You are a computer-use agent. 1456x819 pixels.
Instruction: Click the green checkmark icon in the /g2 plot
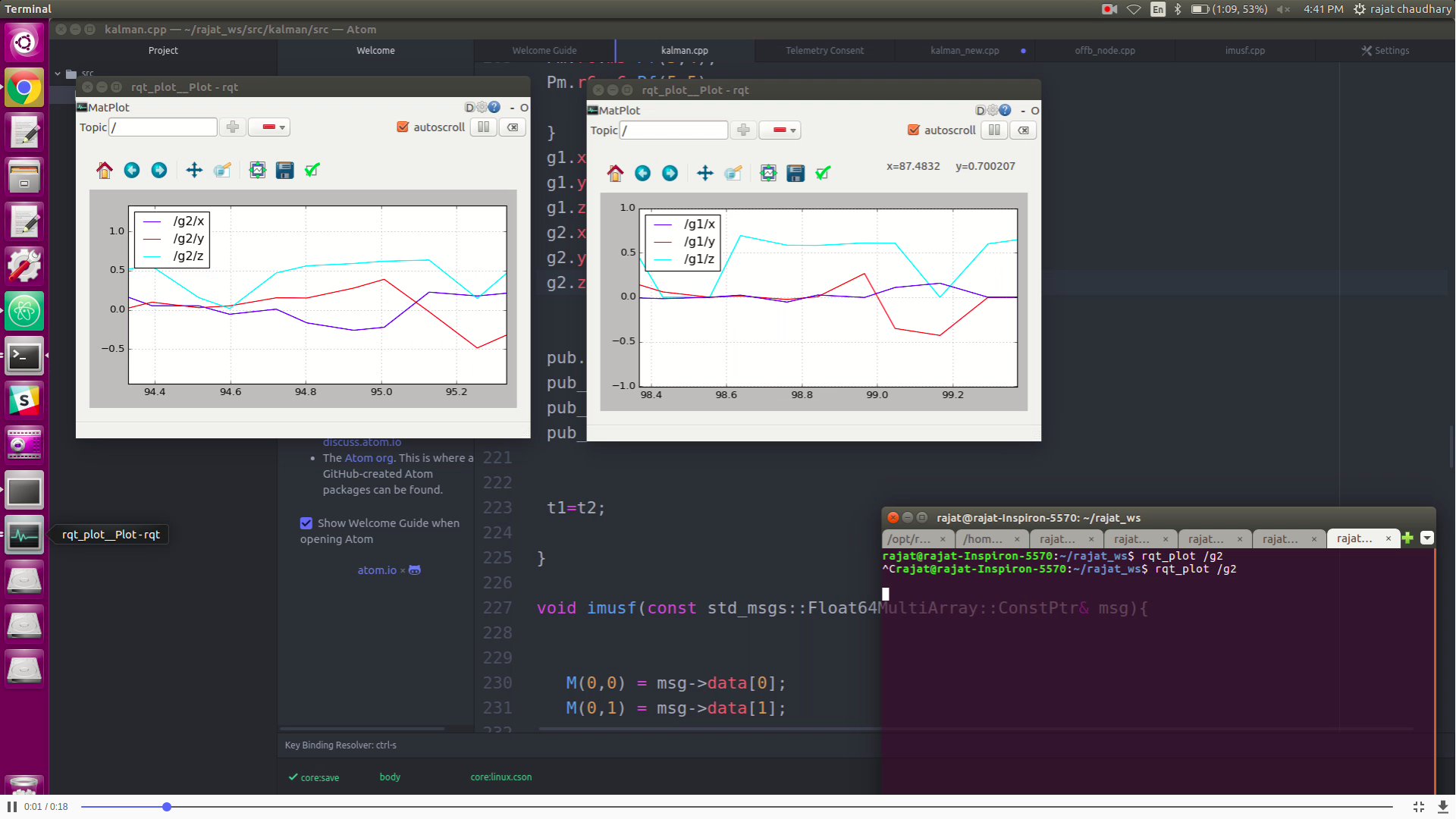tap(312, 171)
